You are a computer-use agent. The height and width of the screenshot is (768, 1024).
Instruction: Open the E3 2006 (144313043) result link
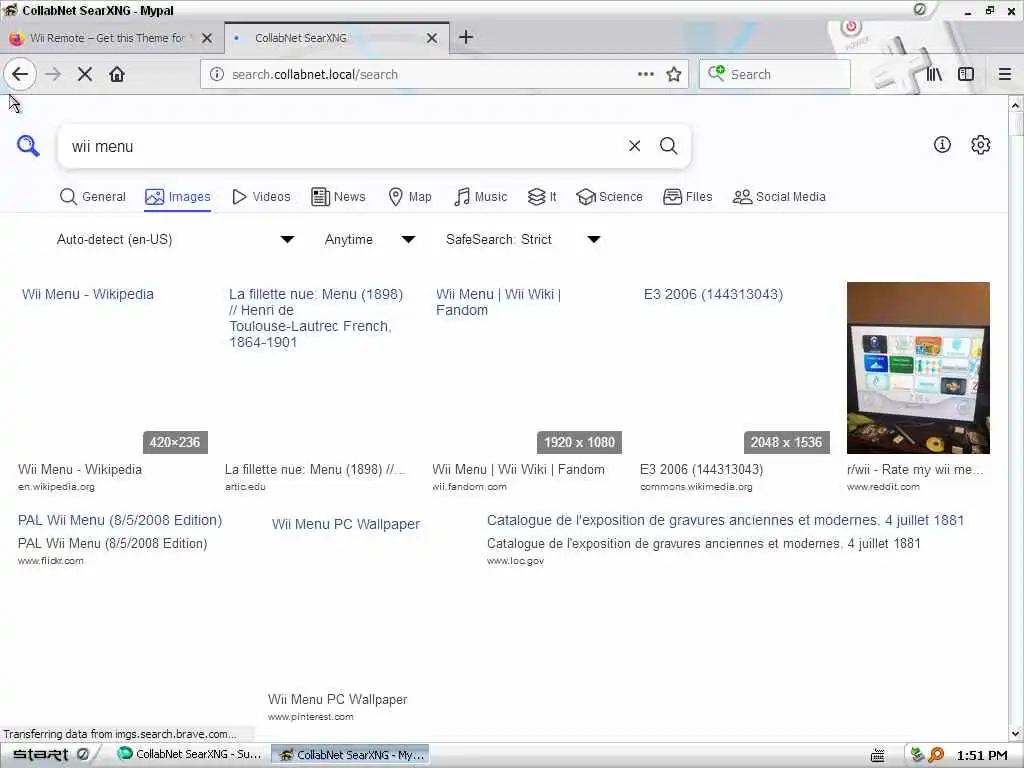(x=713, y=294)
